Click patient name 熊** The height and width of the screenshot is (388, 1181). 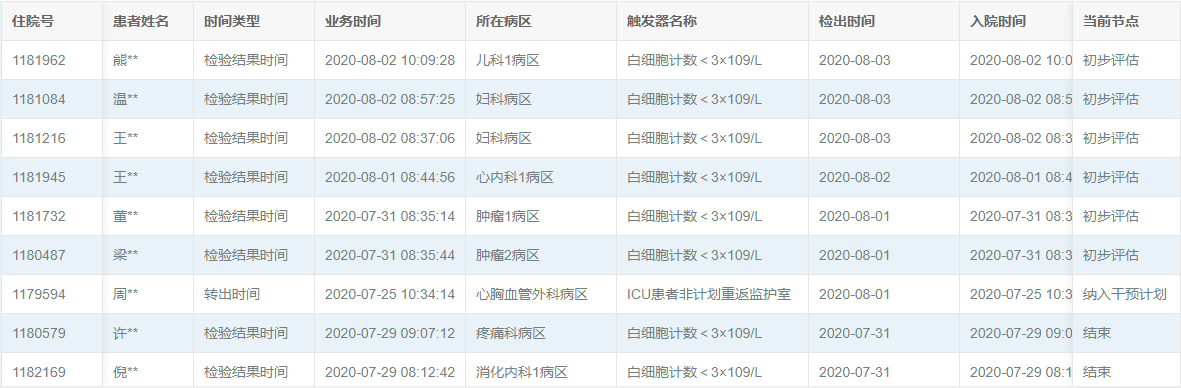pyautogui.click(x=125, y=60)
